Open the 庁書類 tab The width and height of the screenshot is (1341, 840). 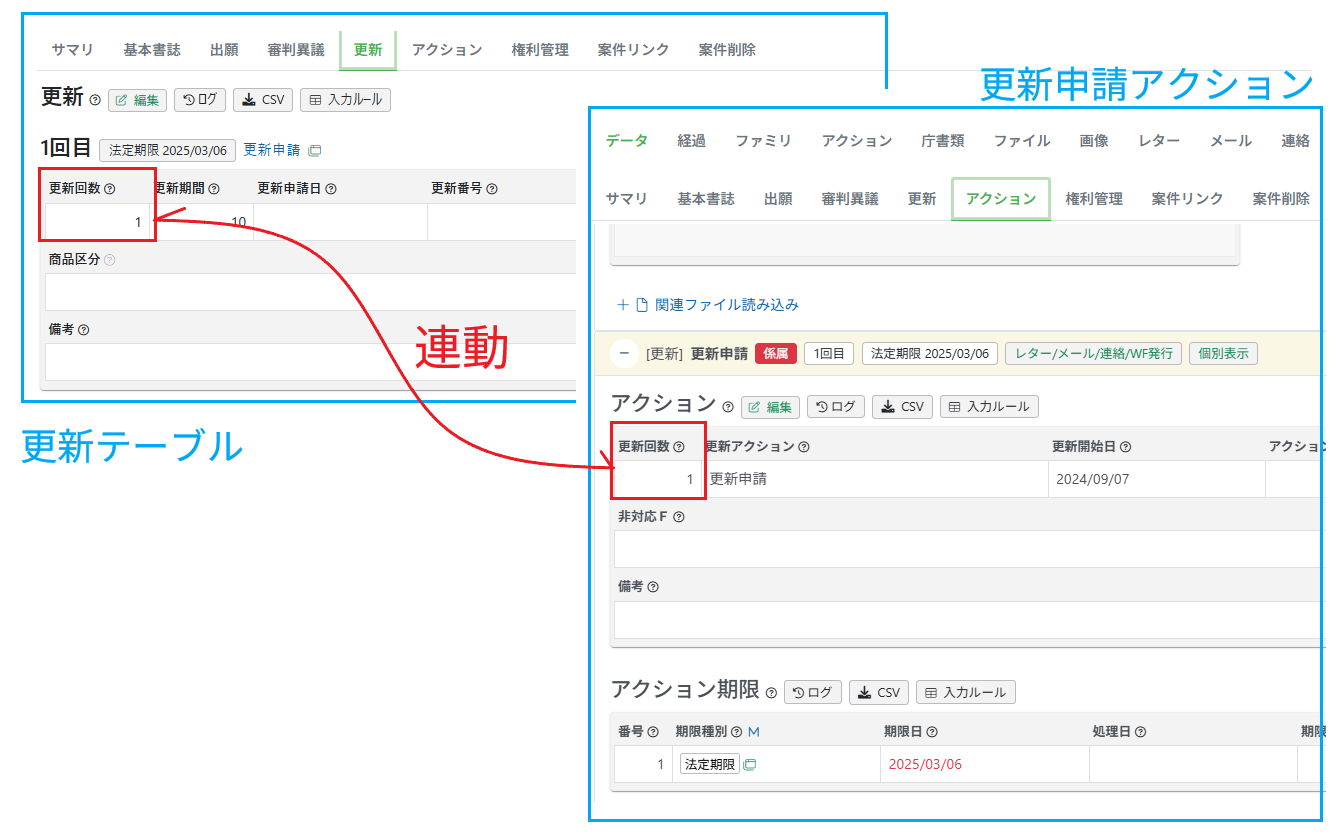click(942, 141)
